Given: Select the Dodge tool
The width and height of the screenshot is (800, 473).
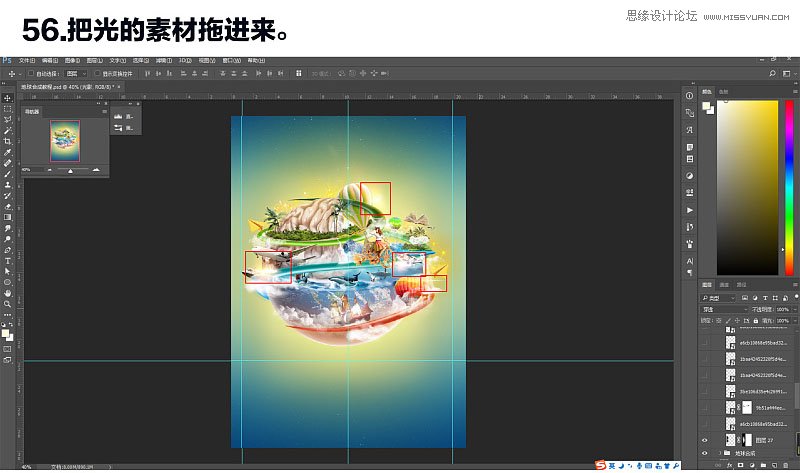Looking at the screenshot, I should point(8,239).
